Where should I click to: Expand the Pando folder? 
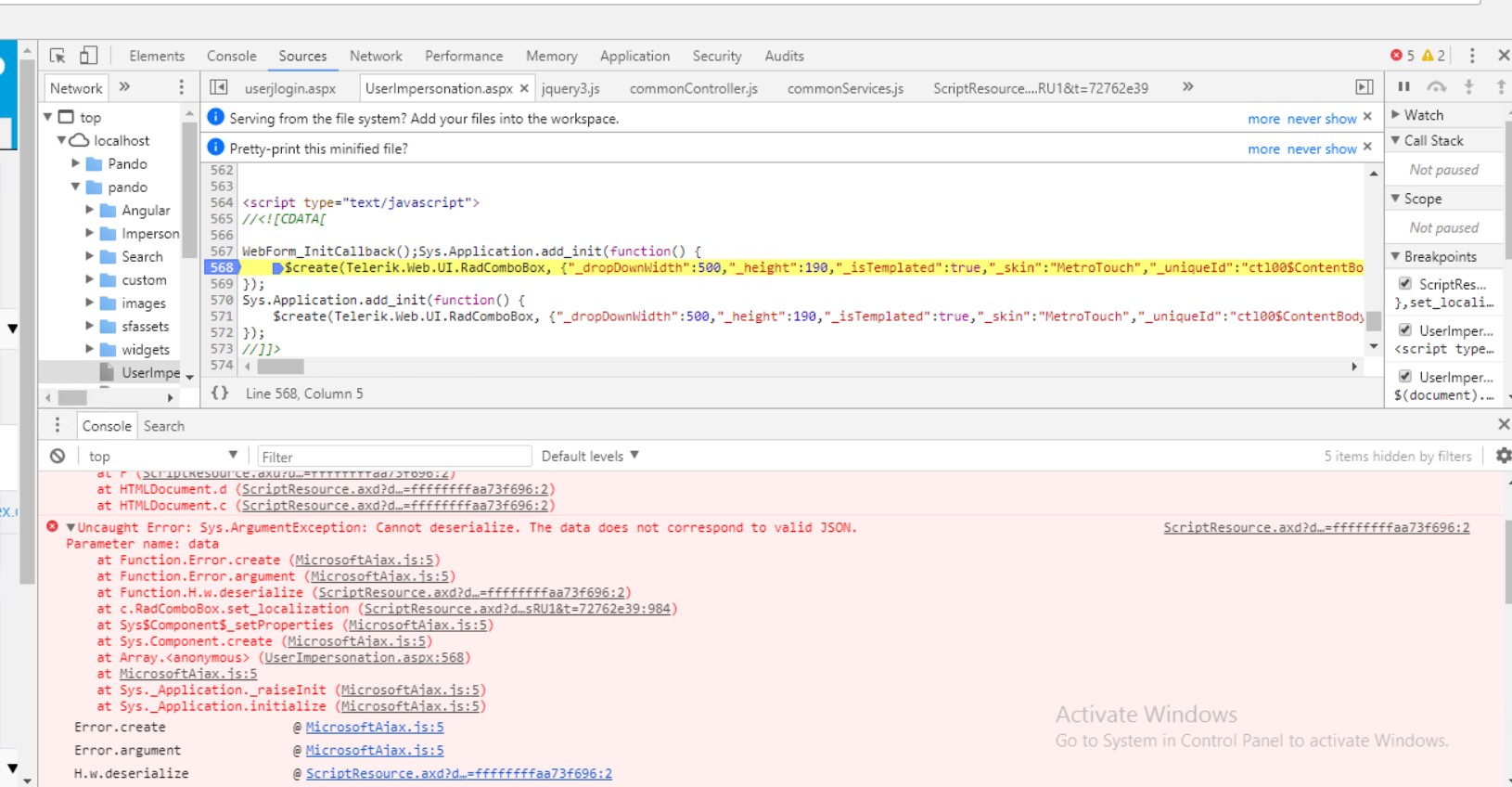(76, 163)
